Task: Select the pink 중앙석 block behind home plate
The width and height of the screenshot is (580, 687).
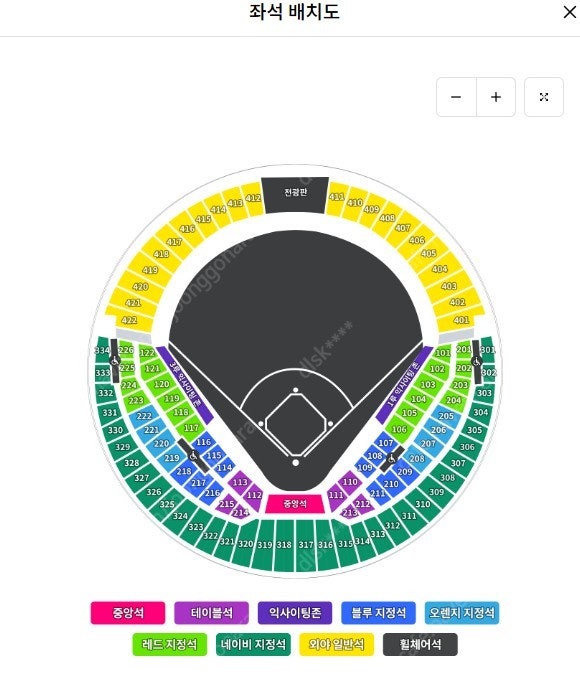Action: [295, 504]
